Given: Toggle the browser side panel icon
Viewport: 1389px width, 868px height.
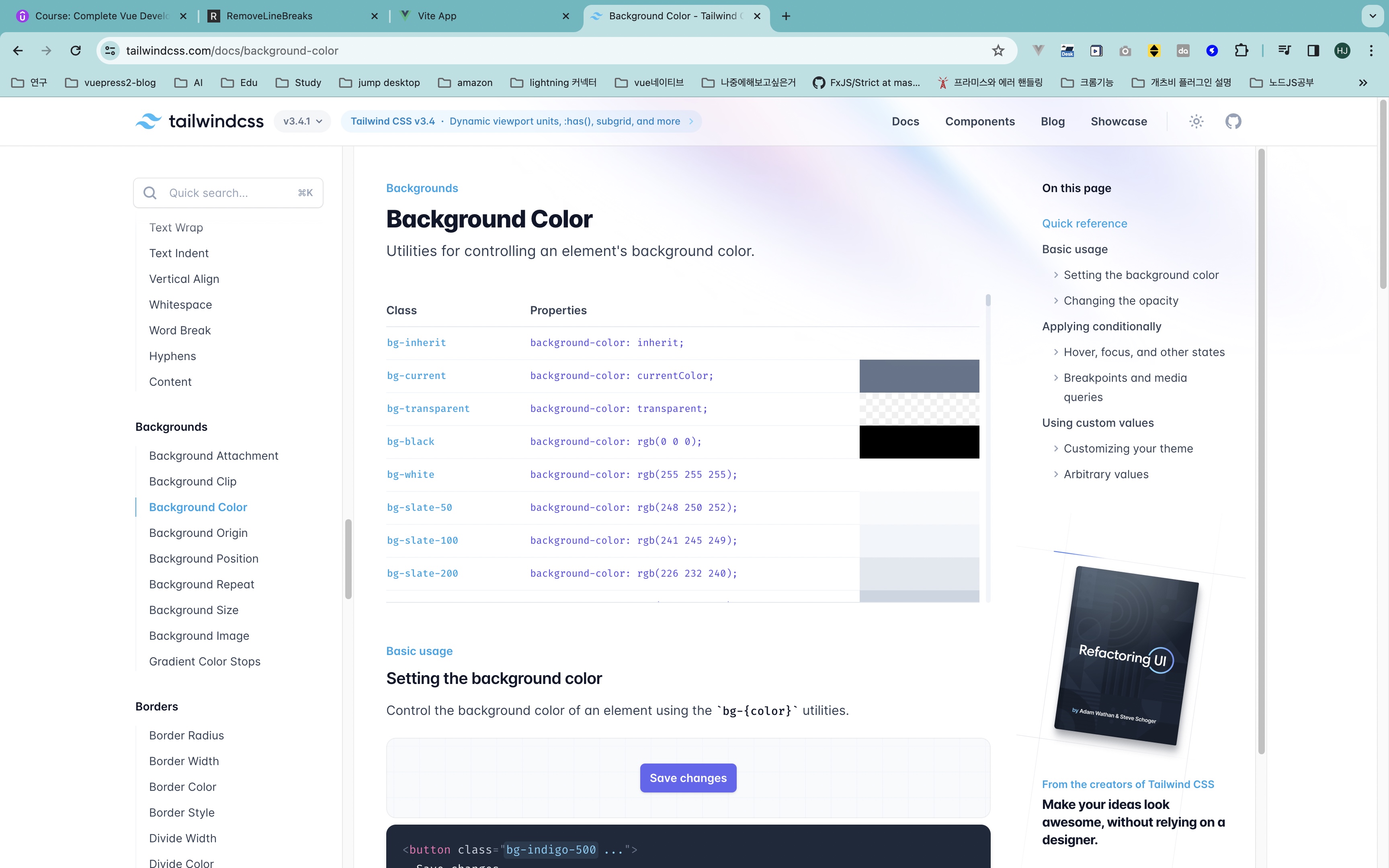Looking at the screenshot, I should pos(1313,51).
